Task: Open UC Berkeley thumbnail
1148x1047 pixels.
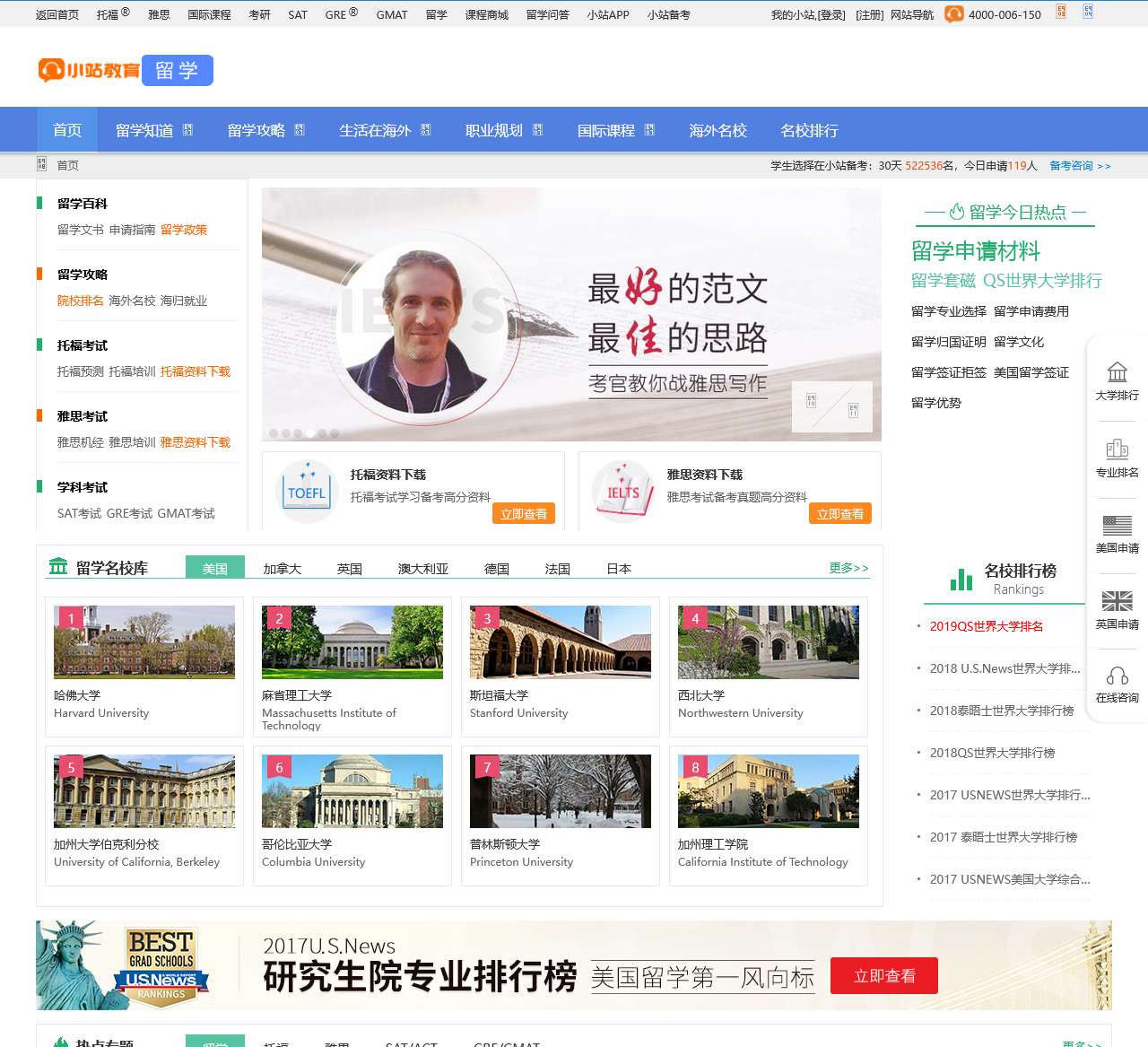Action: click(144, 790)
